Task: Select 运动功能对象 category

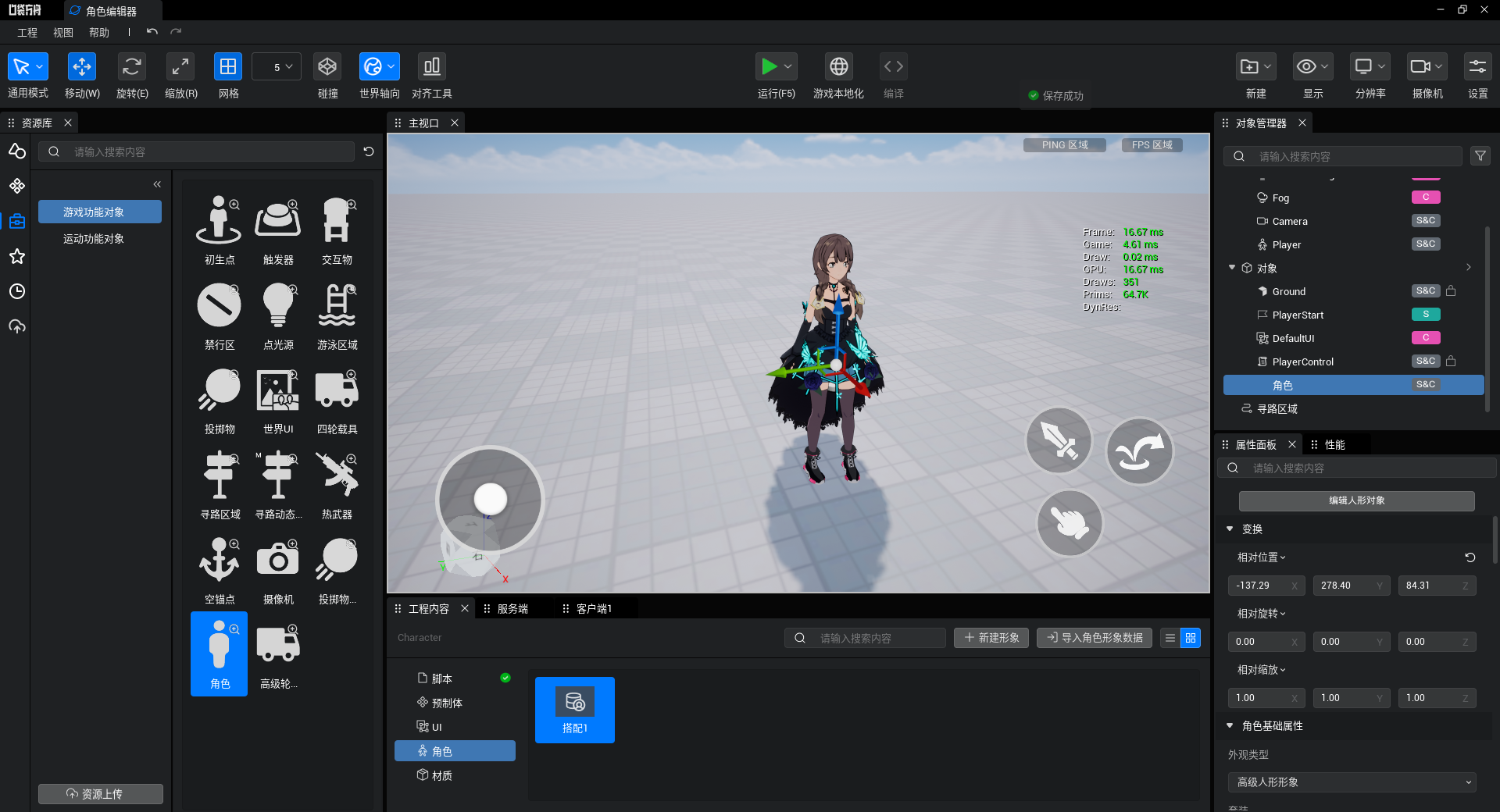Action: coord(94,239)
